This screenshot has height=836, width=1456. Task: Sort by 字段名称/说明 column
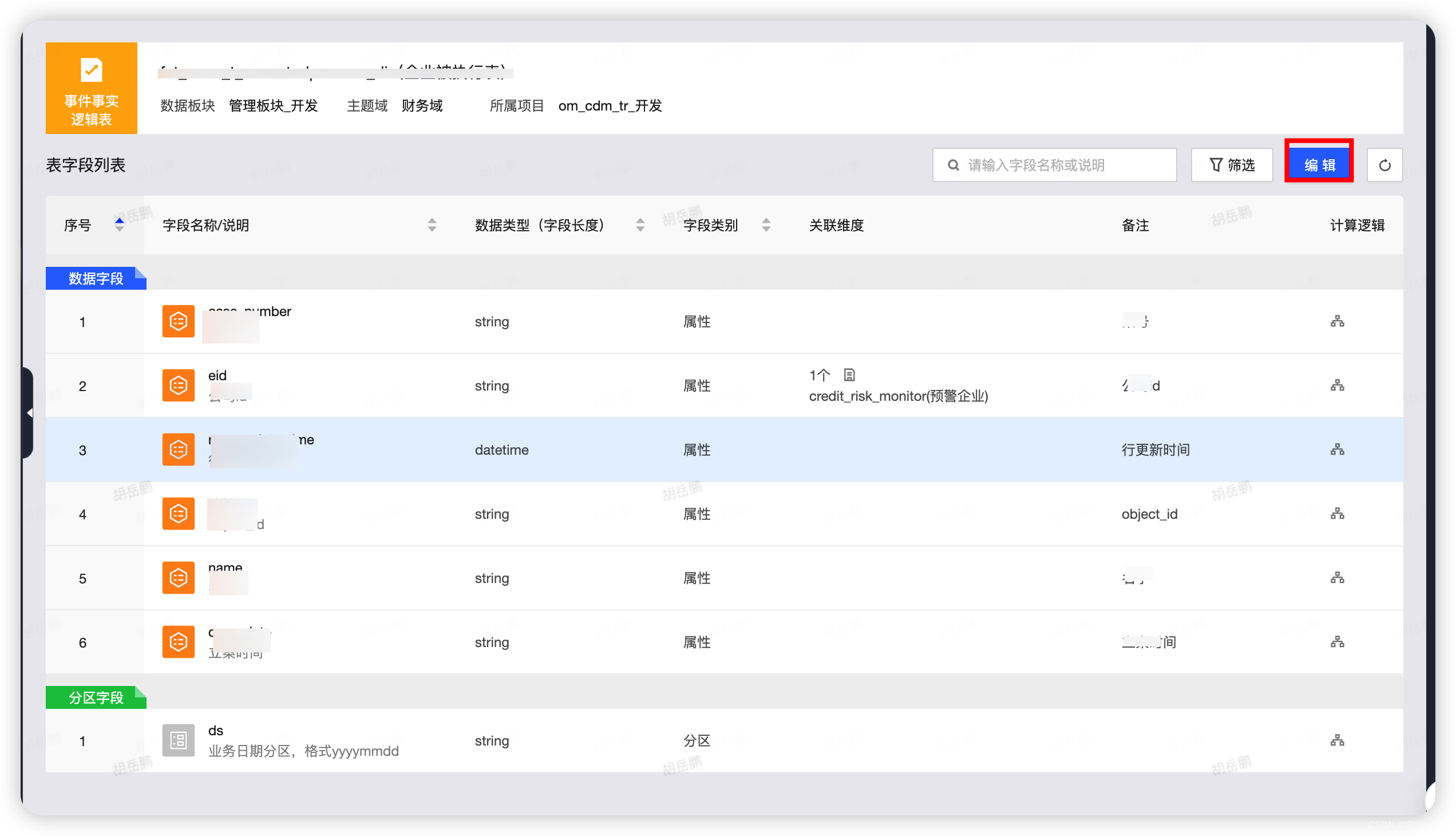point(432,224)
